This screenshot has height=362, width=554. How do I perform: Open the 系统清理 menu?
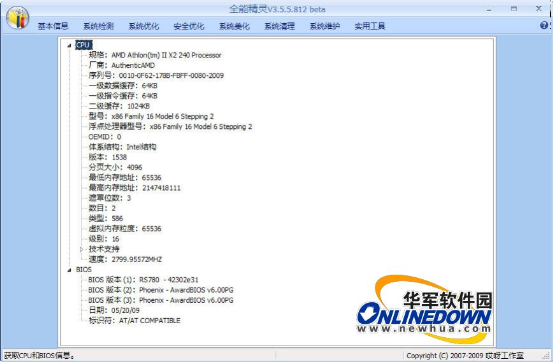[279, 26]
